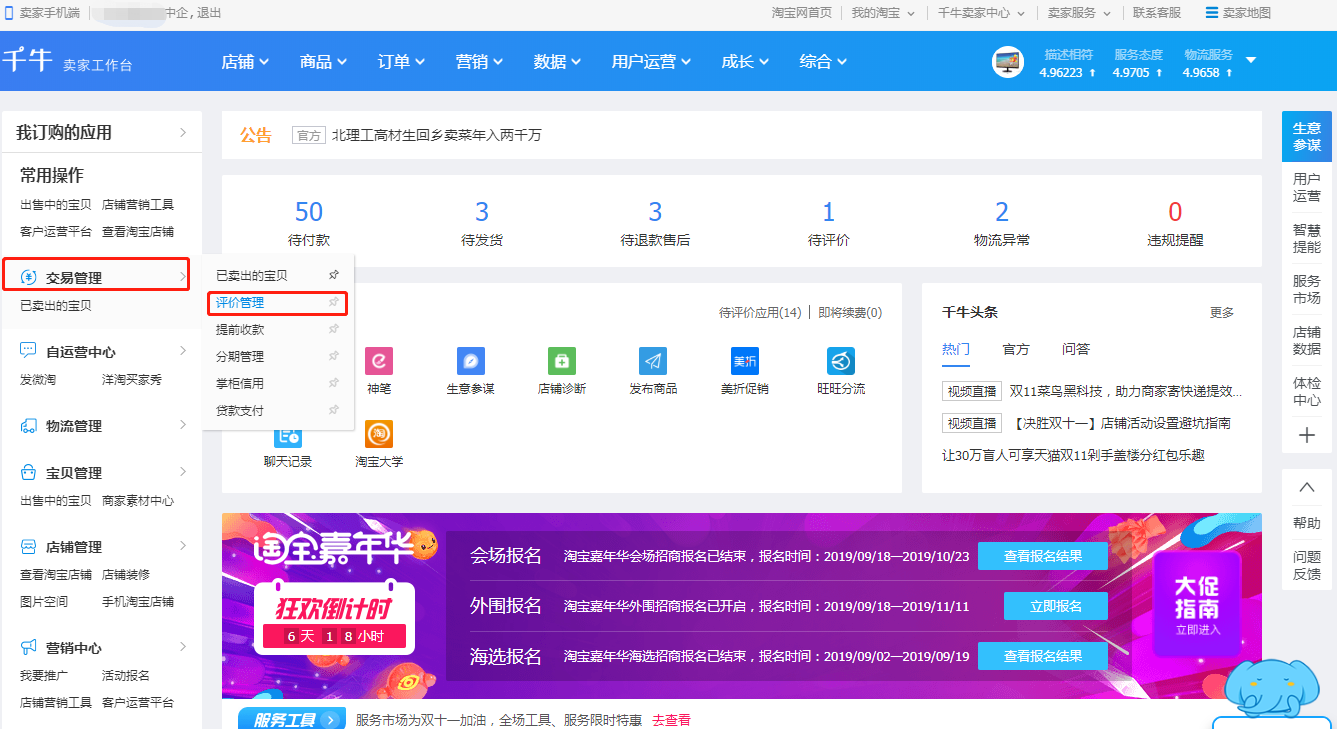Screen dimensions: 1337x729
Task: Click 查看报名结果 for 会场报名
Action: click(x=1043, y=556)
